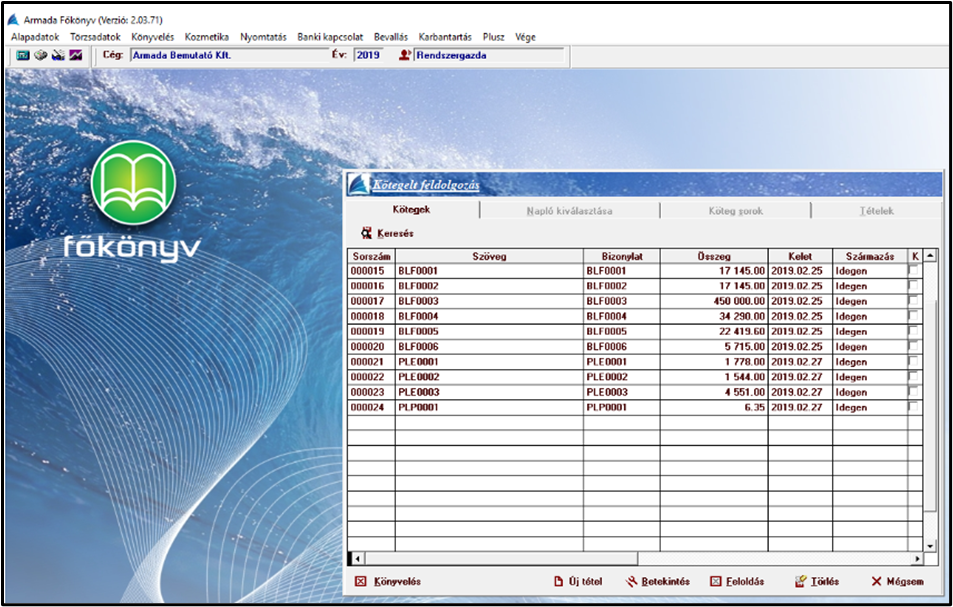Open the Nyomtatás menu
Image resolution: width=953 pixels, height=607 pixels.
(x=263, y=37)
